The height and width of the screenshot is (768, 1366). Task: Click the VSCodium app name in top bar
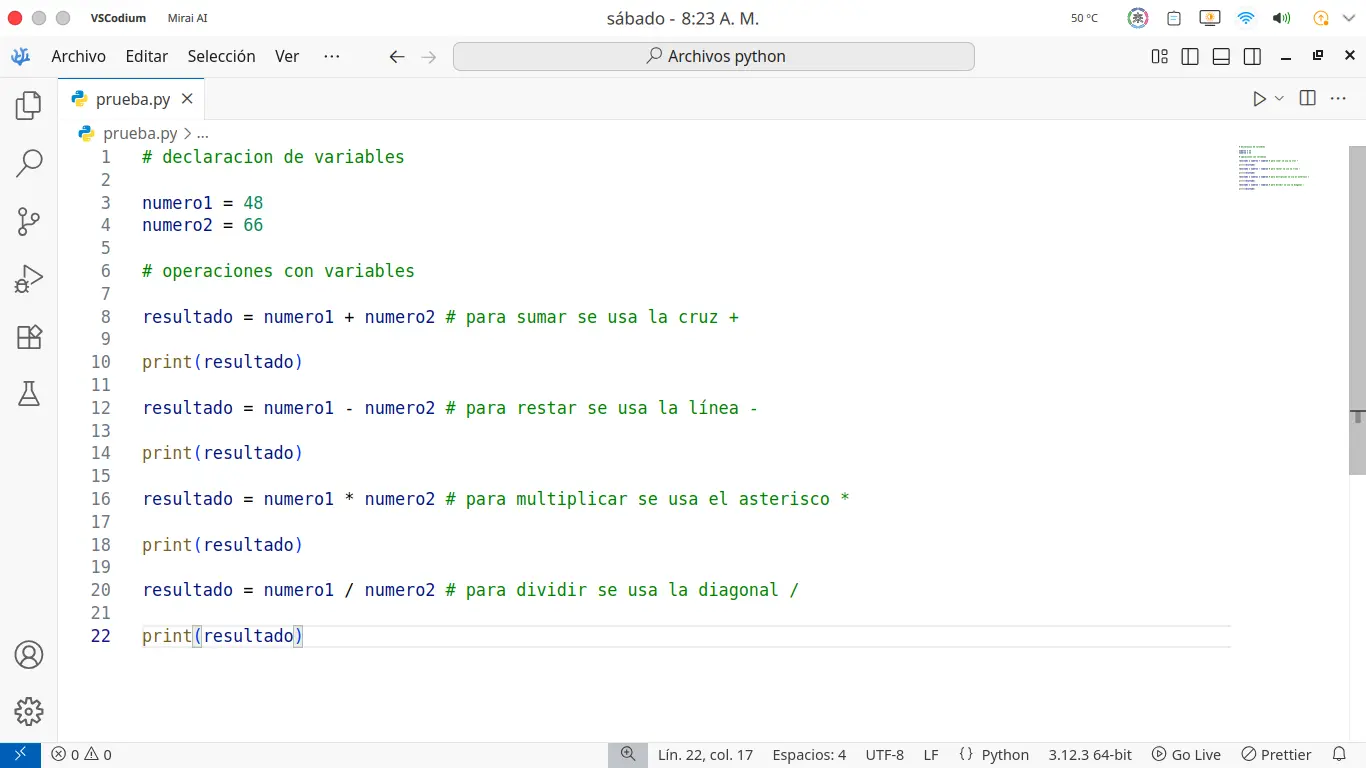(118, 18)
